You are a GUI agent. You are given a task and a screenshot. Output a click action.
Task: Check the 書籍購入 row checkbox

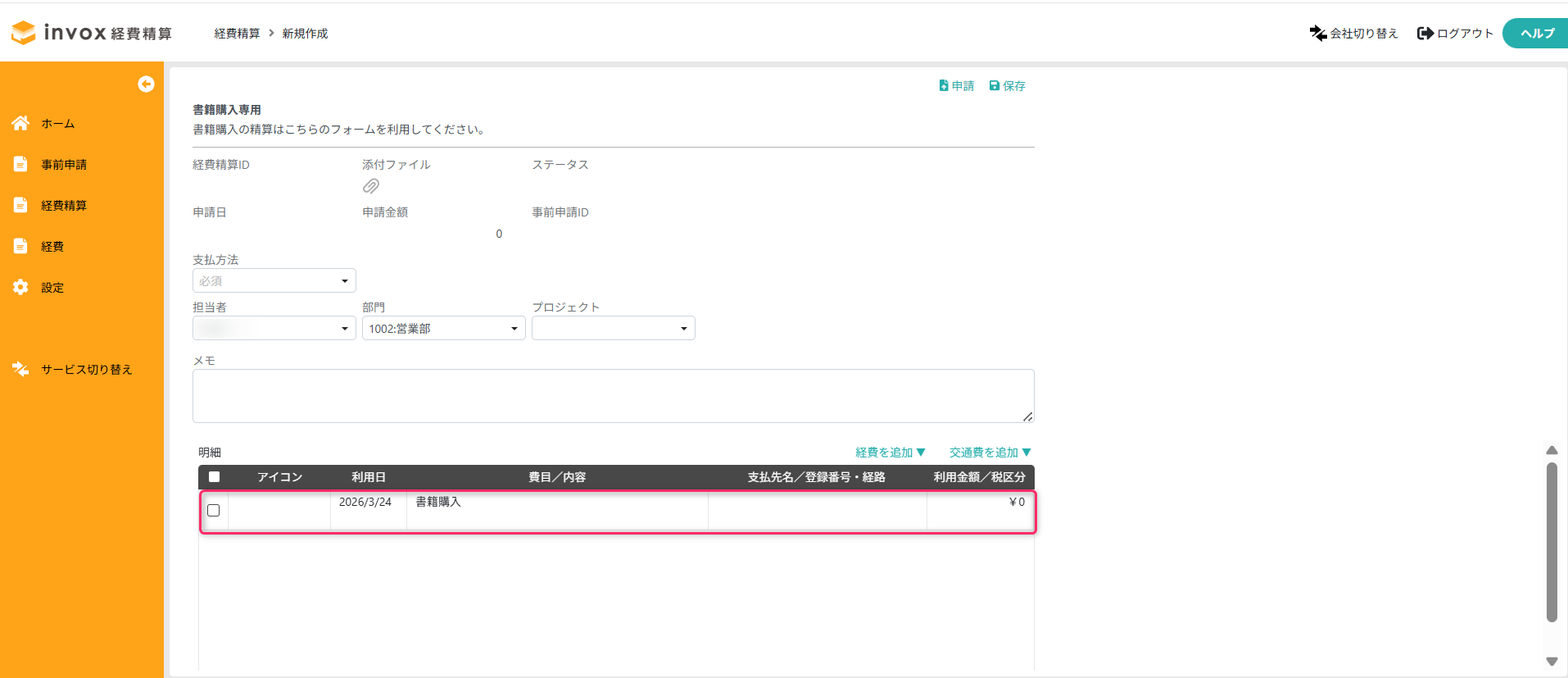[214, 510]
